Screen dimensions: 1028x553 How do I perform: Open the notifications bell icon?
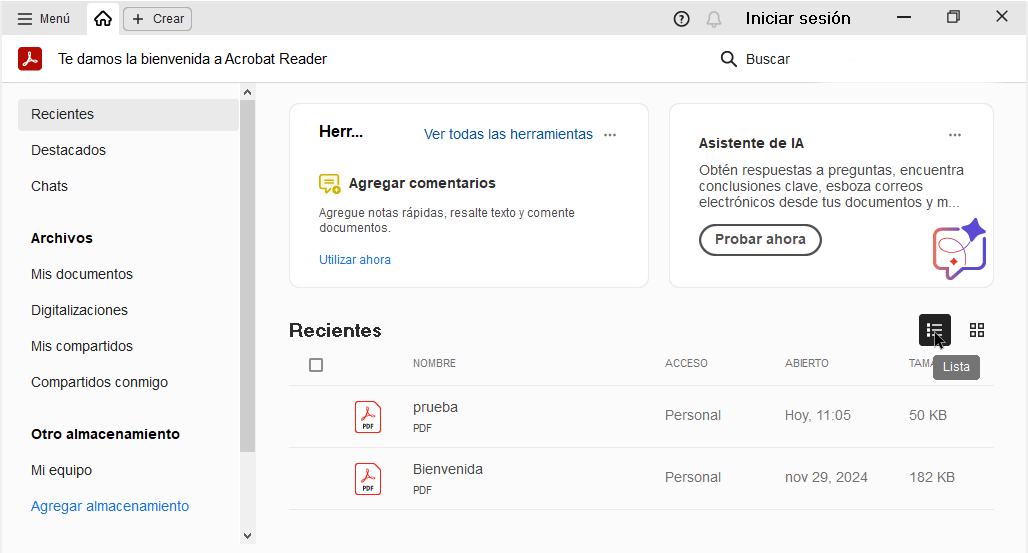(714, 19)
